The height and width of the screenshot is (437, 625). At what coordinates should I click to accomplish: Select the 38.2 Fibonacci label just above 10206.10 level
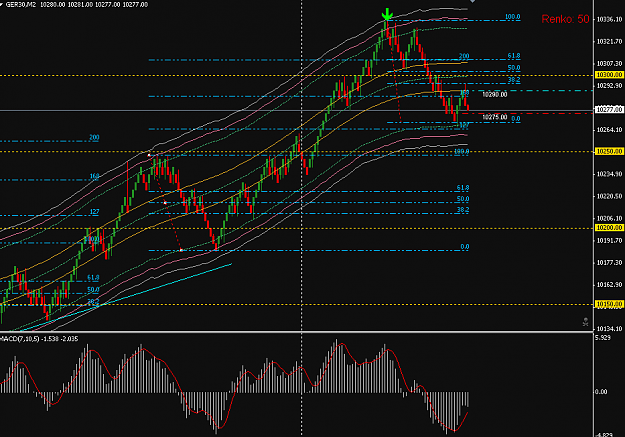coord(463,209)
